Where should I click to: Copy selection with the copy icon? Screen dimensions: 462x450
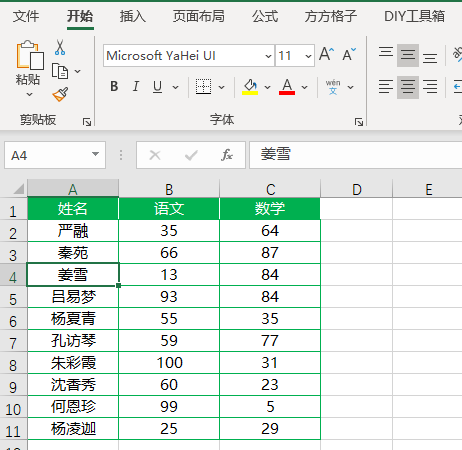[60, 71]
